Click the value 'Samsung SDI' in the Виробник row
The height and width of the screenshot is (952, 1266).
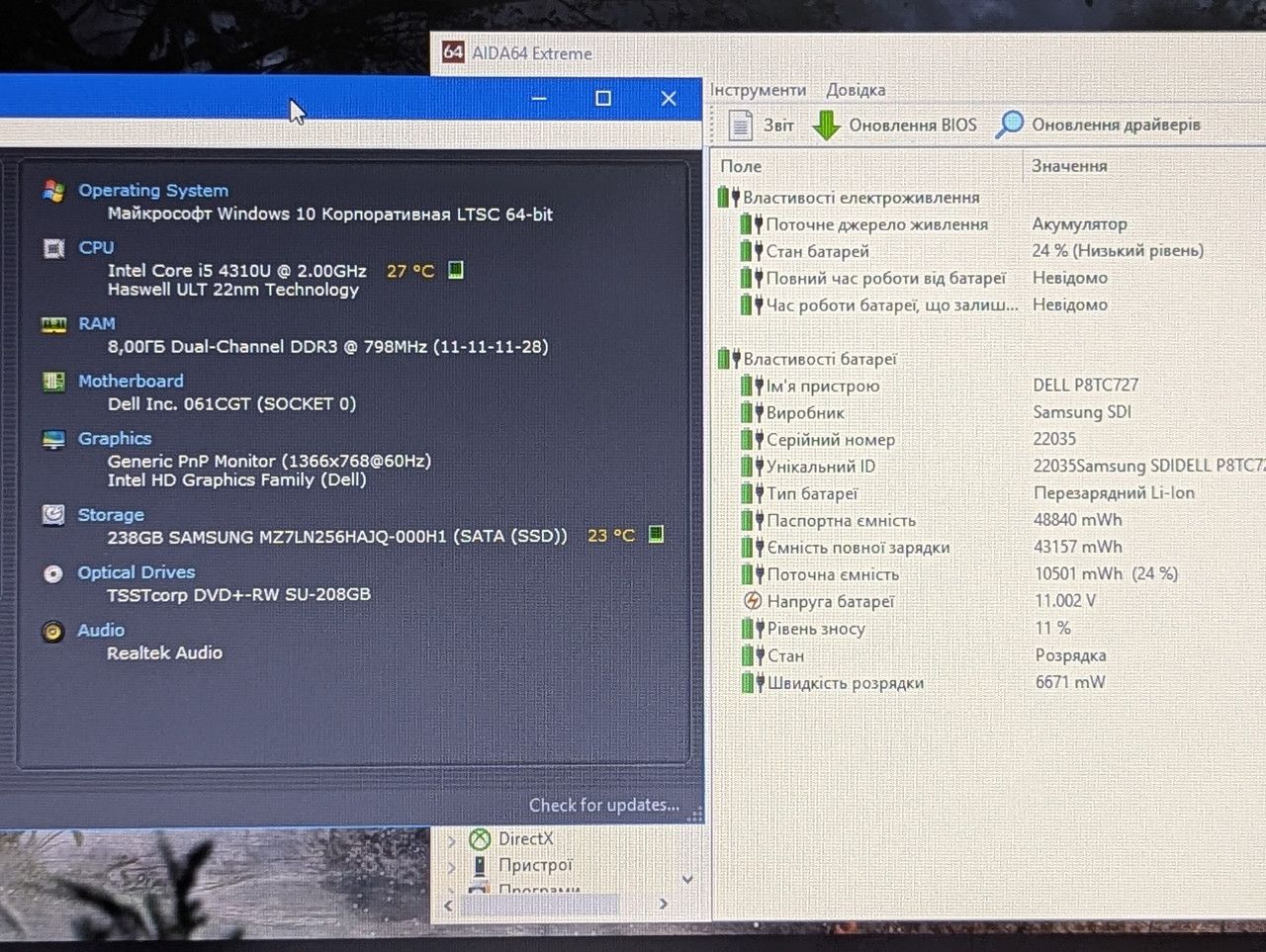(x=1082, y=412)
